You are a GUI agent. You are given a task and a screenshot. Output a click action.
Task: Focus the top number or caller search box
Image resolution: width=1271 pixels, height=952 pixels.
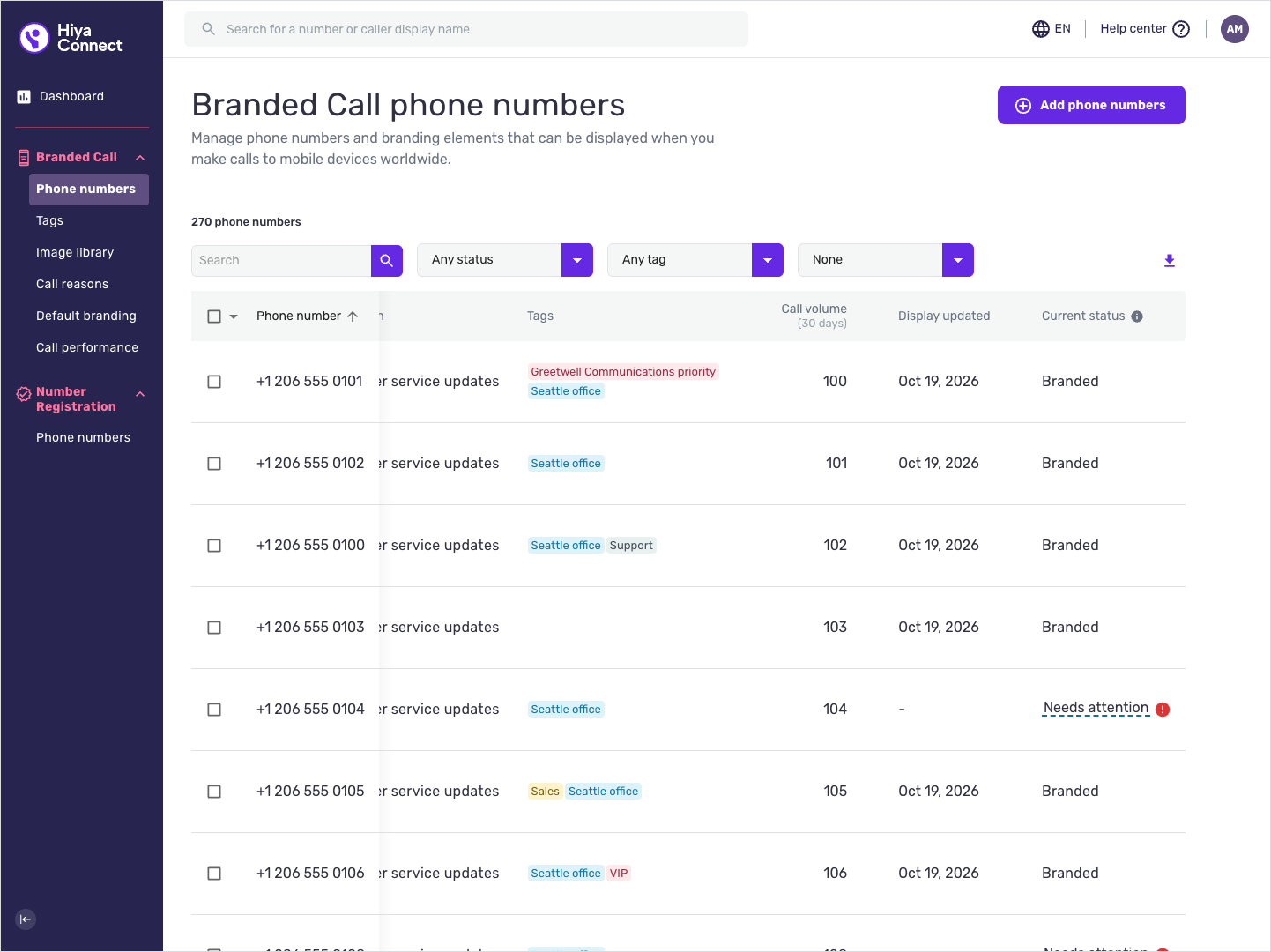pyautogui.click(x=466, y=29)
